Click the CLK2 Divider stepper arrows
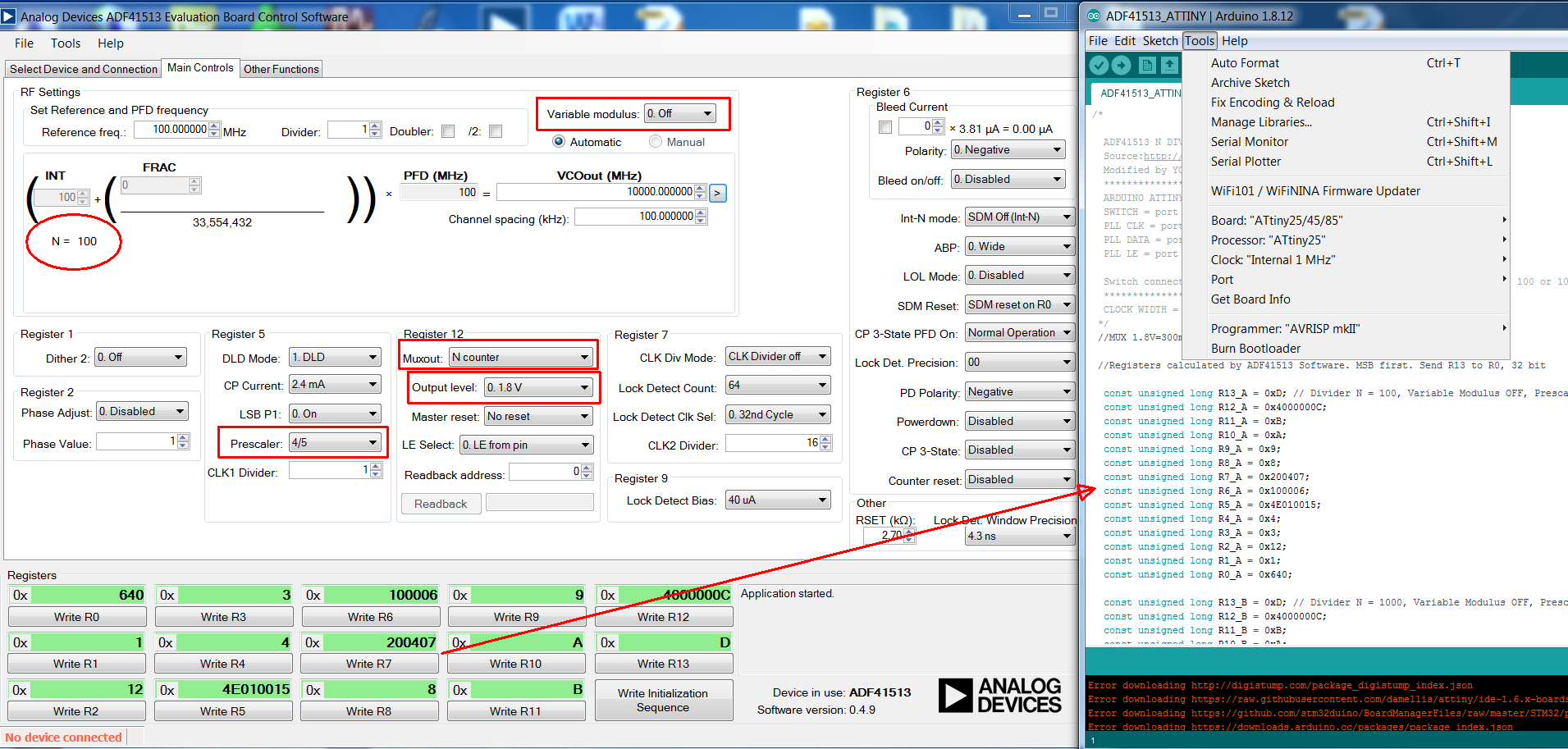This screenshot has width=1568, height=749. tap(825, 443)
